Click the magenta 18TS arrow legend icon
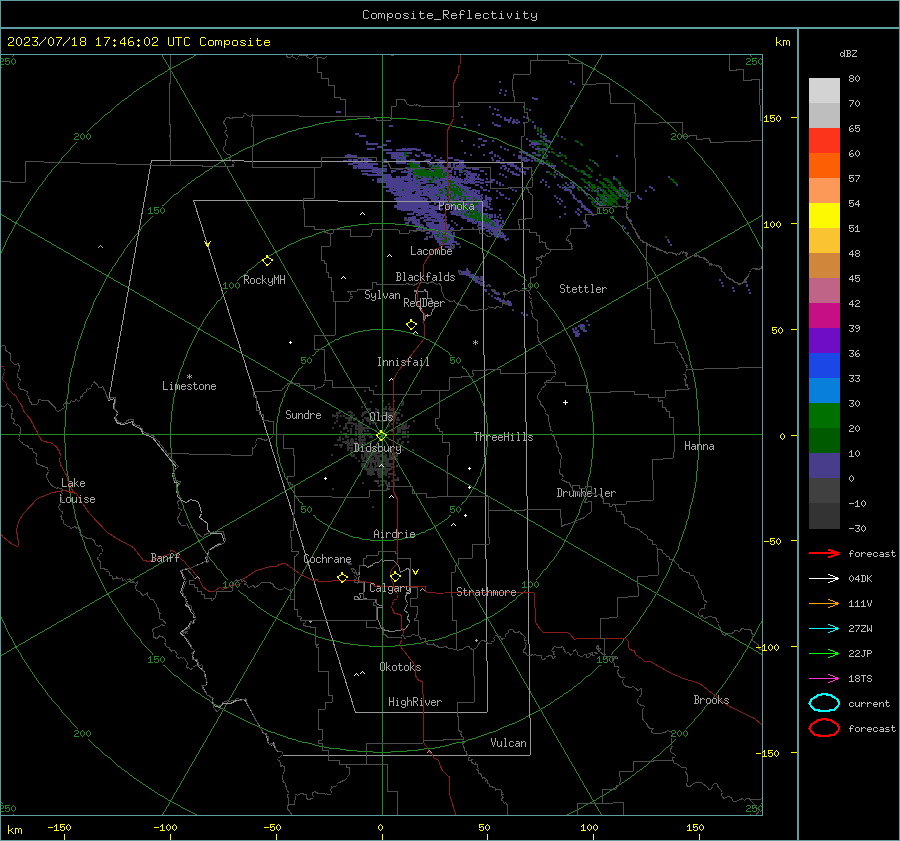Screen dimensions: 900x841 (x=824, y=679)
